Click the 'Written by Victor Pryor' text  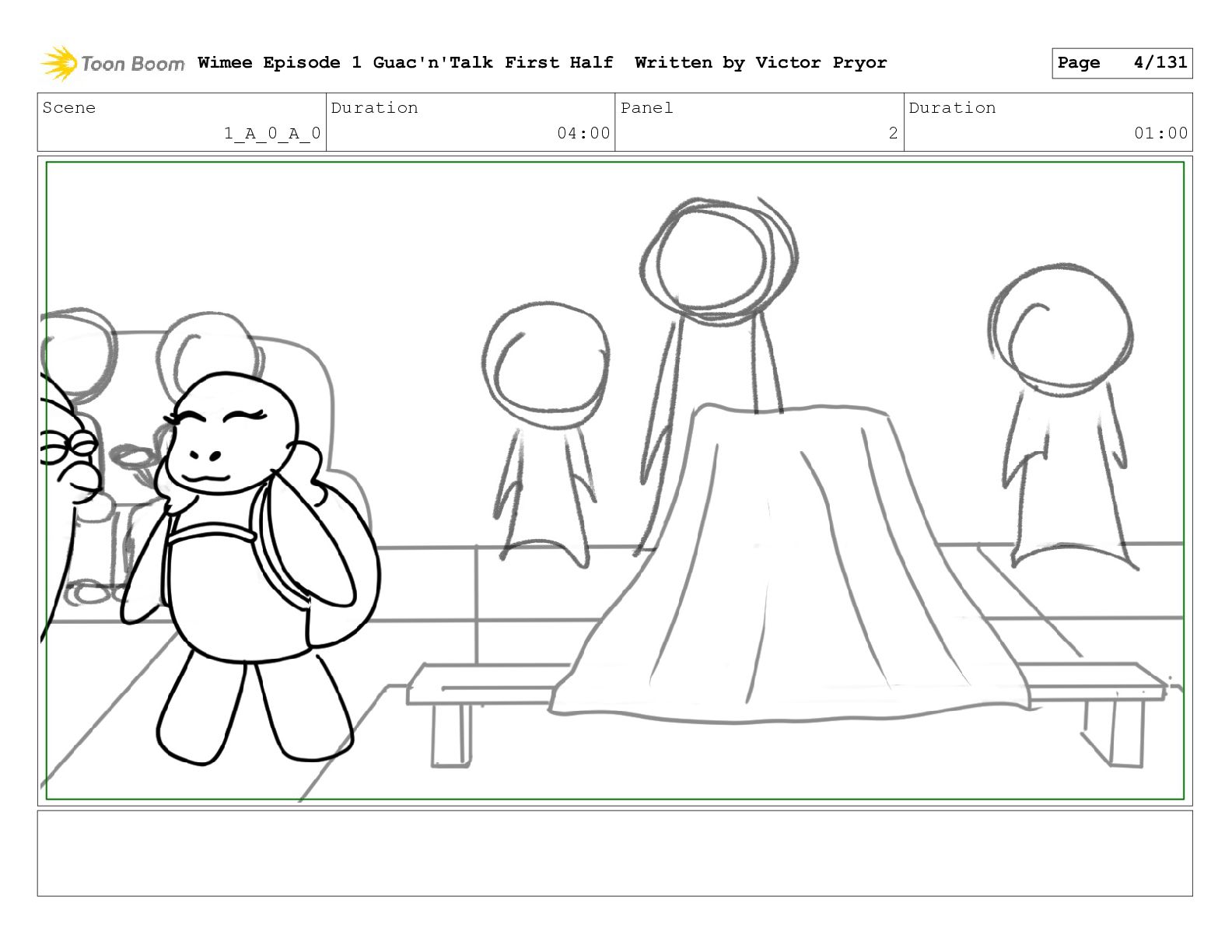[761, 62]
